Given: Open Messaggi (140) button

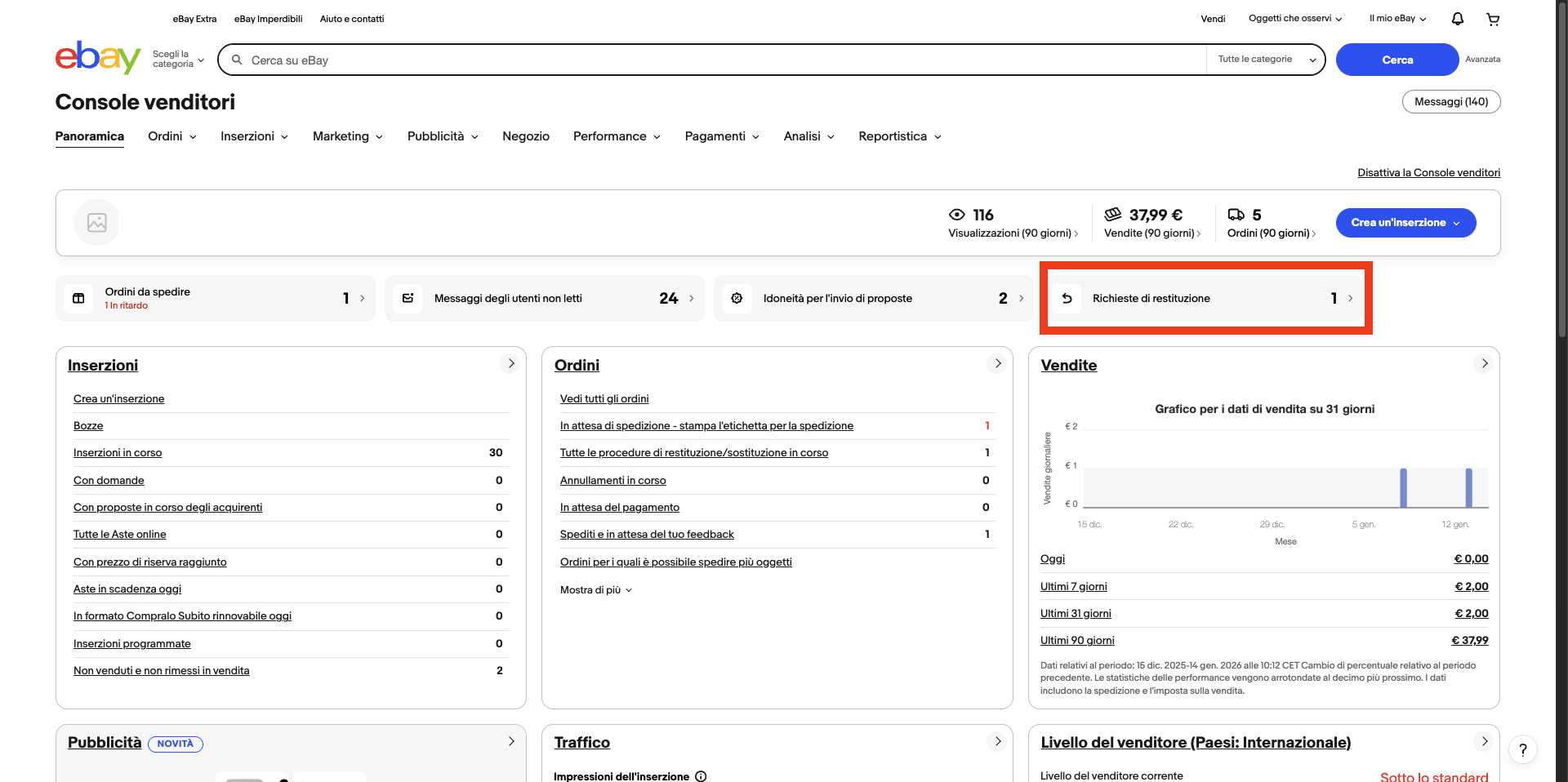Looking at the screenshot, I should coord(1450,102).
